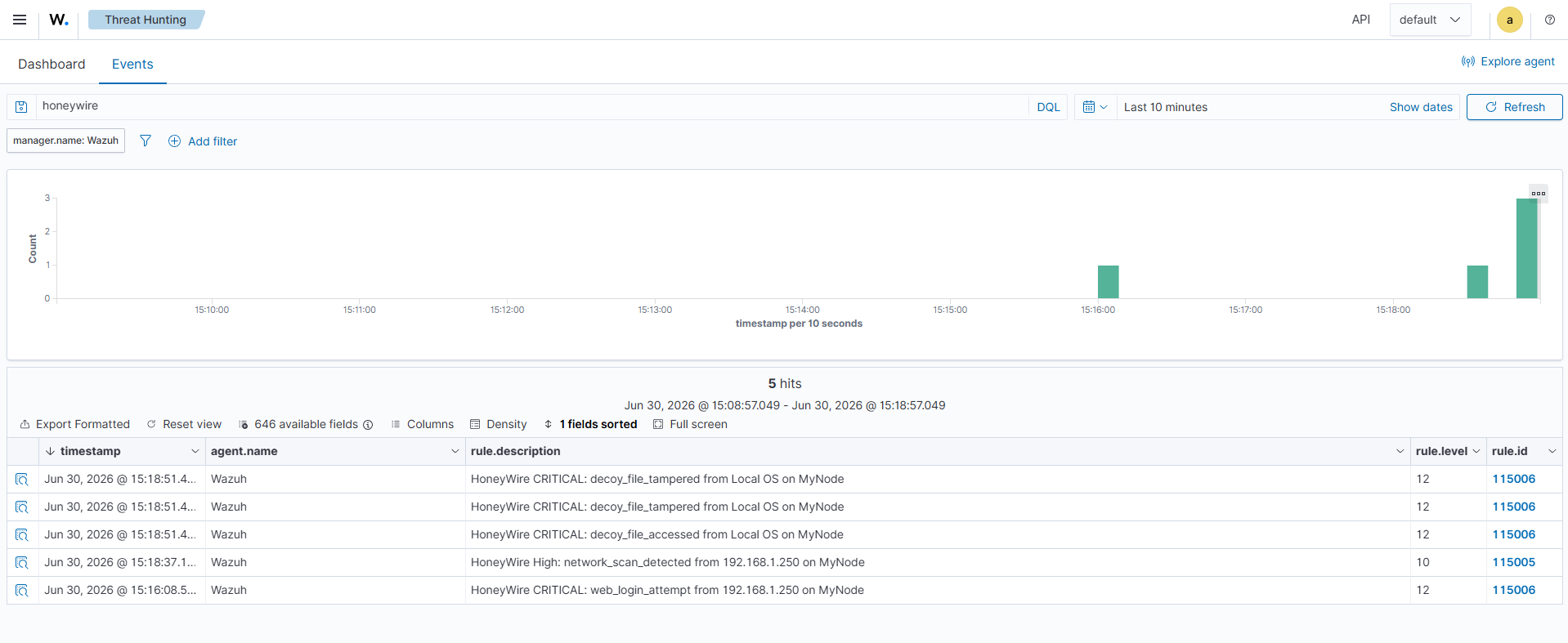The image size is (1568, 643).
Task: Enter Full screen table mode
Action: click(x=690, y=424)
